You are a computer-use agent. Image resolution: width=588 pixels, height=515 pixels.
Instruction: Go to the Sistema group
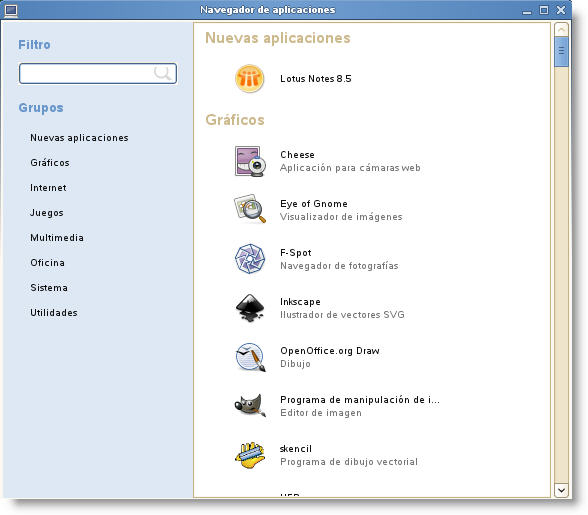[49, 288]
